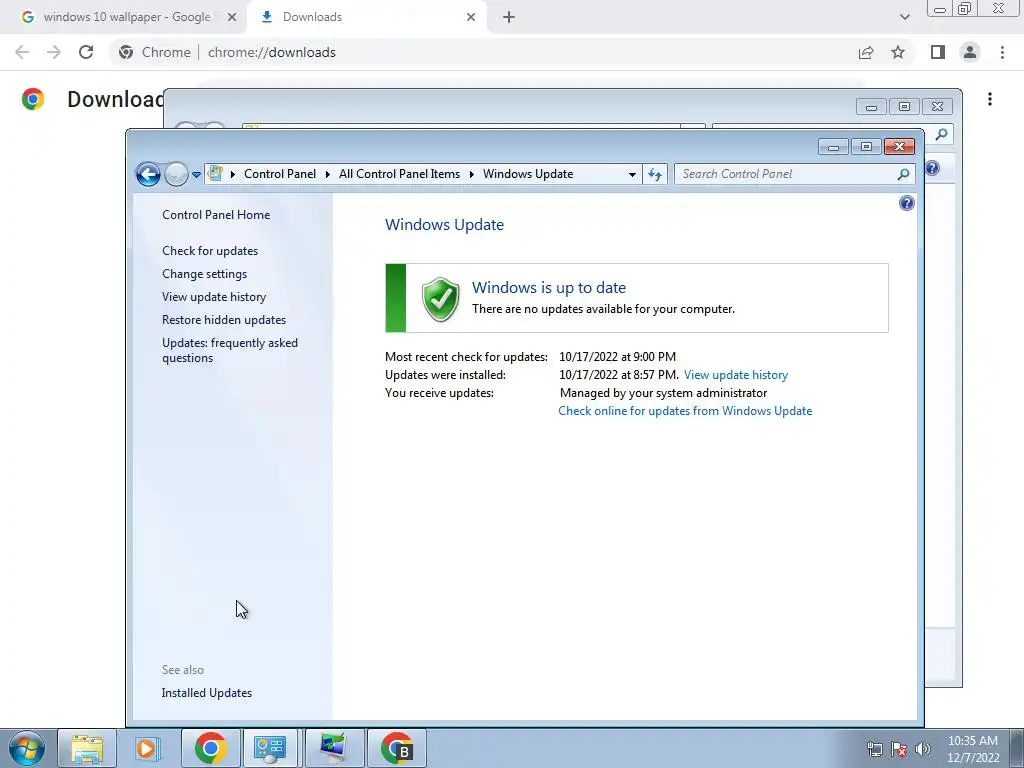Open recent pages dropdown next to navigation arrows
The height and width of the screenshot is (768, 1024).
(196, 174)
